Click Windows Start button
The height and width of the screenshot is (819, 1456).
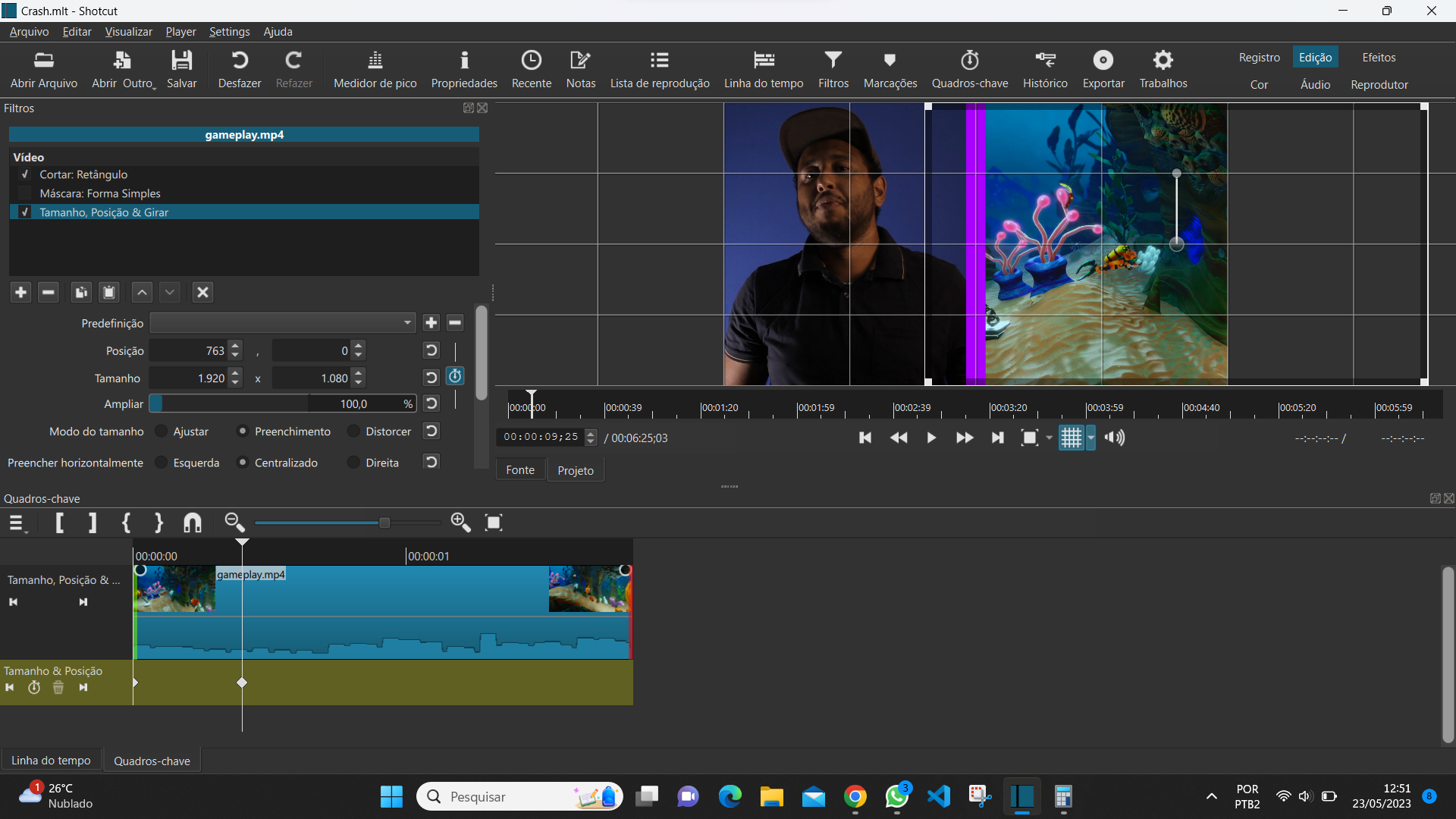pyautogui.click(x=391, y=797)
